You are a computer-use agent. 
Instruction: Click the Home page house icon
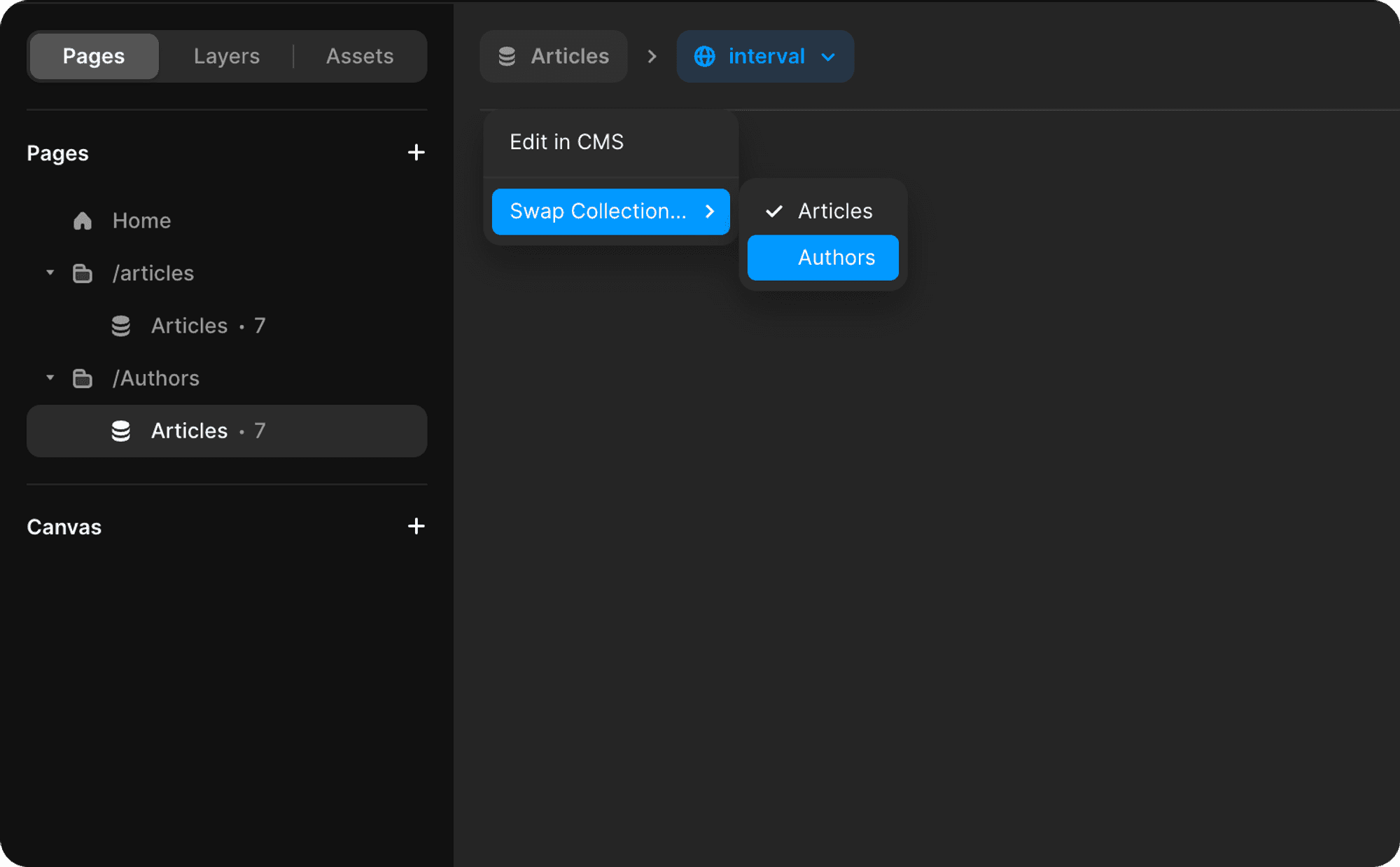click(x=83, y=221)
